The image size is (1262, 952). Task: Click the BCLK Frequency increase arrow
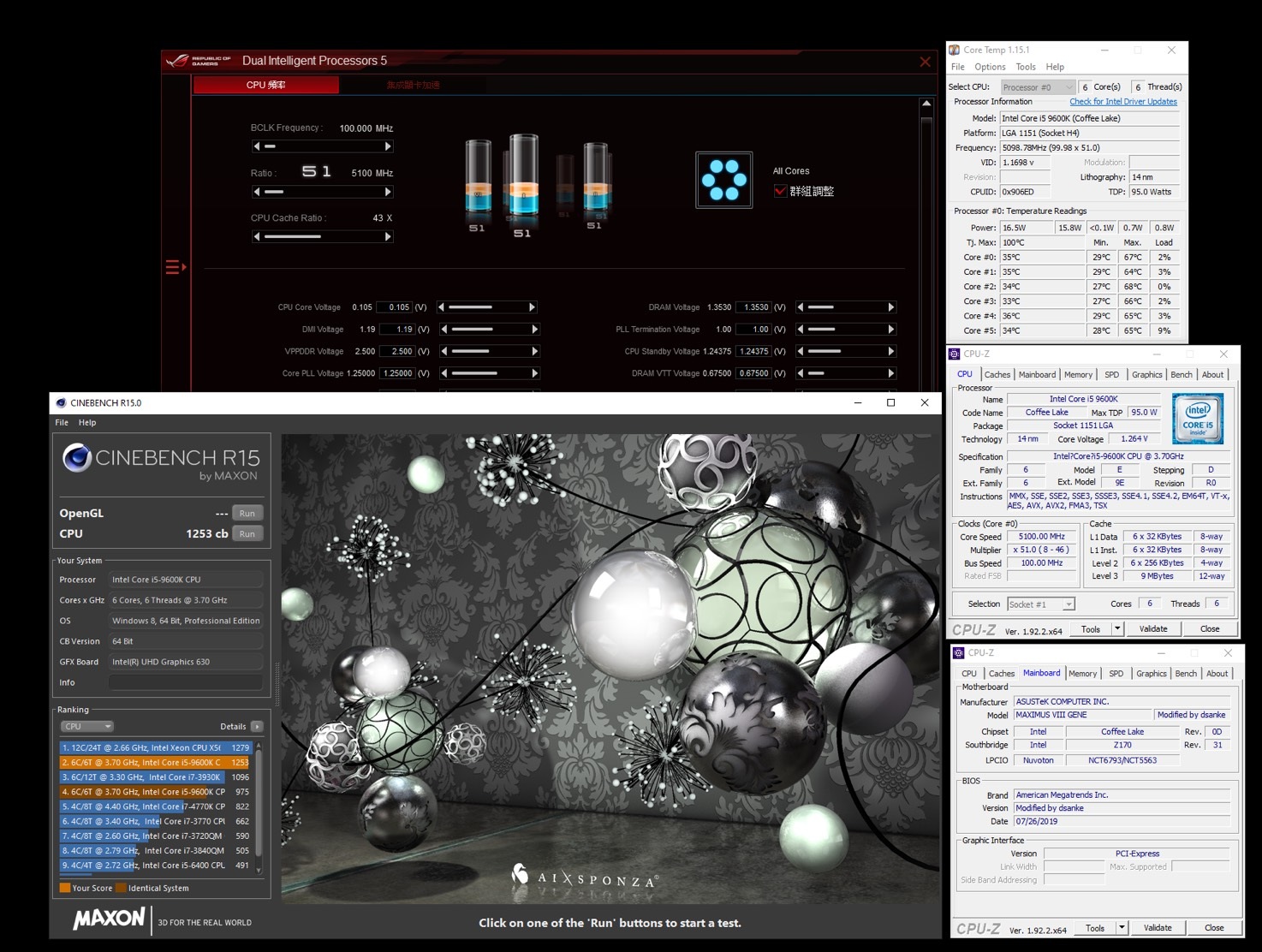click(388, 146)
